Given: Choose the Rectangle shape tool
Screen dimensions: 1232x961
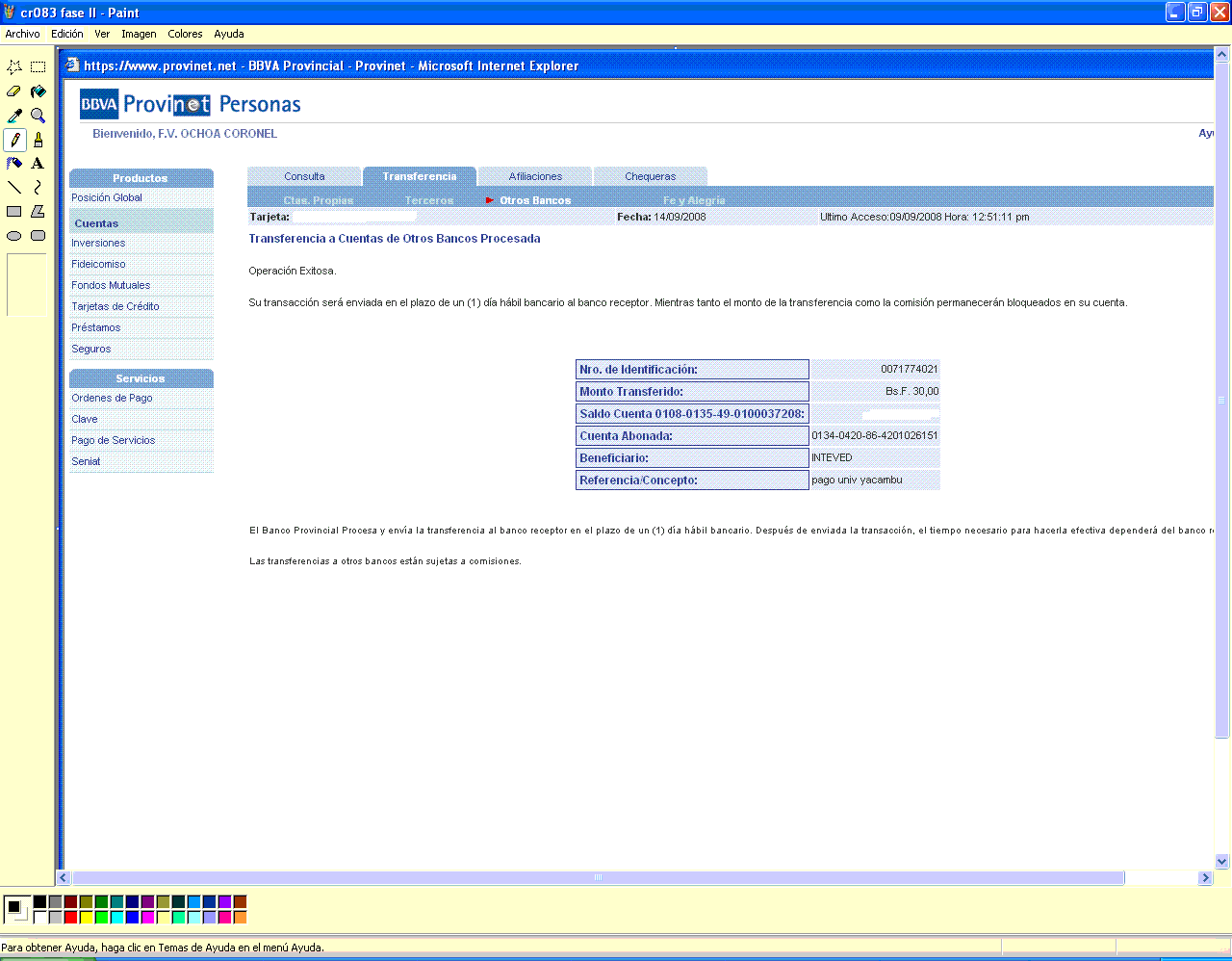Looking at the screenshot, I should [x=14, y=212].
